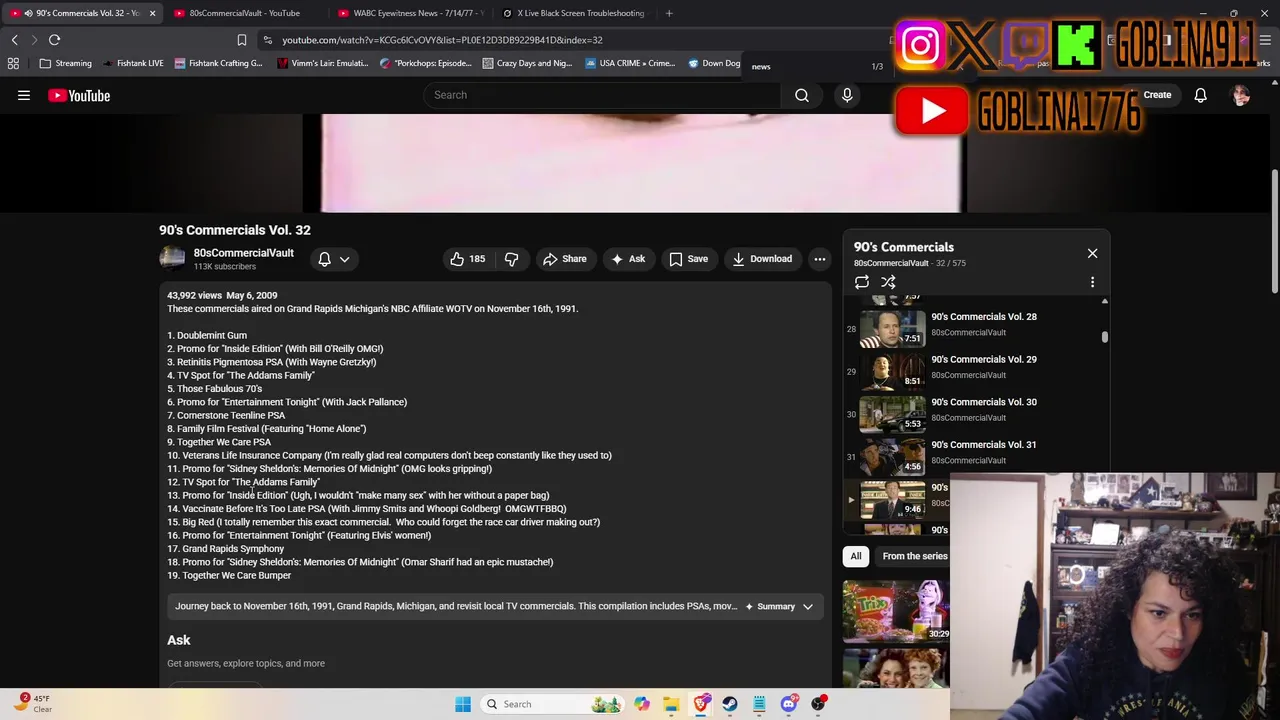The image size is (1280, 720).
Task: Switch to X Live Black Screen Troubleshooting tab
Action: point(574,13)
